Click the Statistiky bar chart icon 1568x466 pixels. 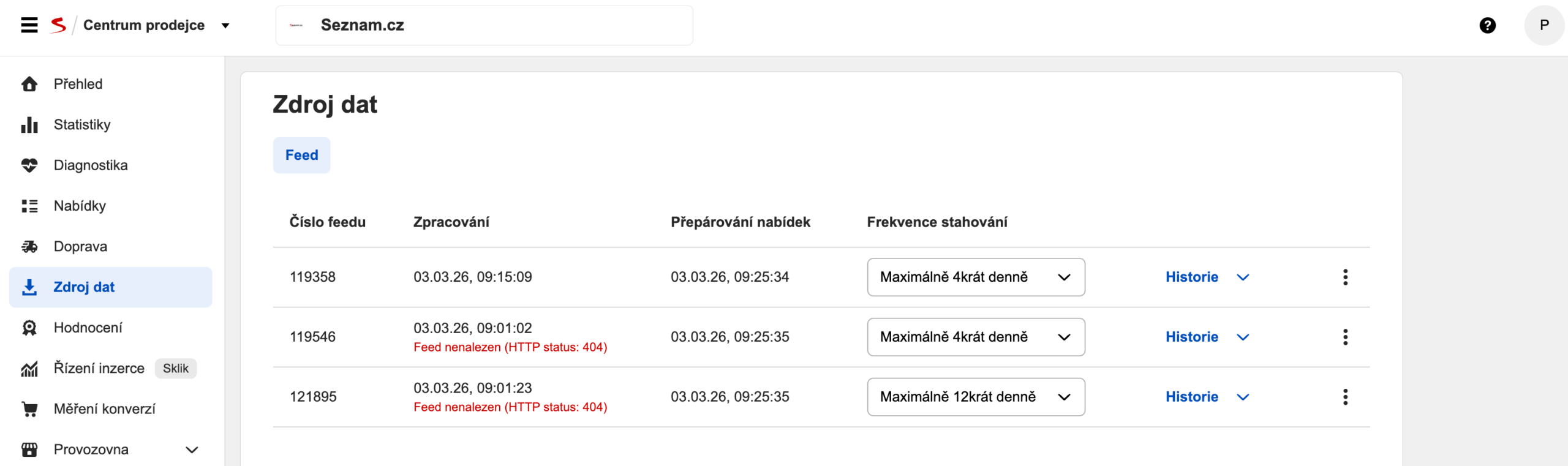tap(29, 125)
